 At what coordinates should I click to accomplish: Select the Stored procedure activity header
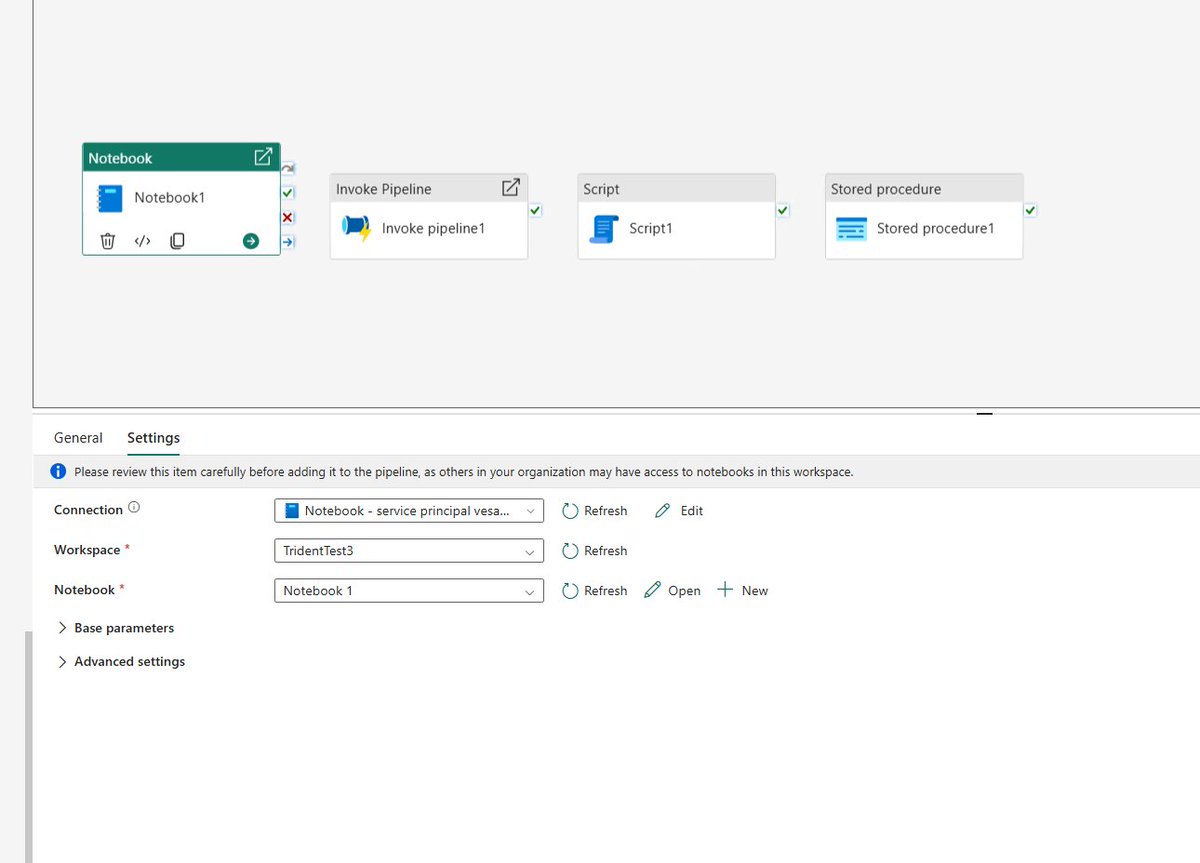(924, 188)
